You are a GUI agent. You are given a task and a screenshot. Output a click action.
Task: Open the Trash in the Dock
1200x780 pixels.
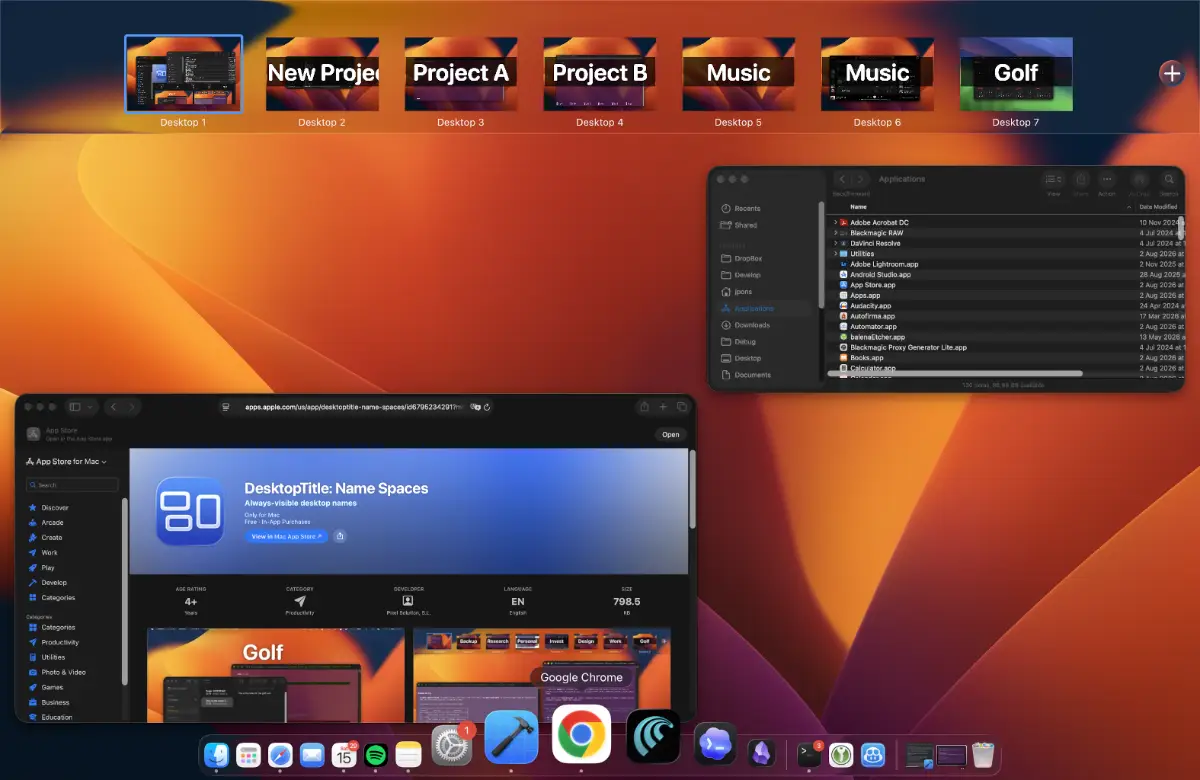(x=983, y=755)
